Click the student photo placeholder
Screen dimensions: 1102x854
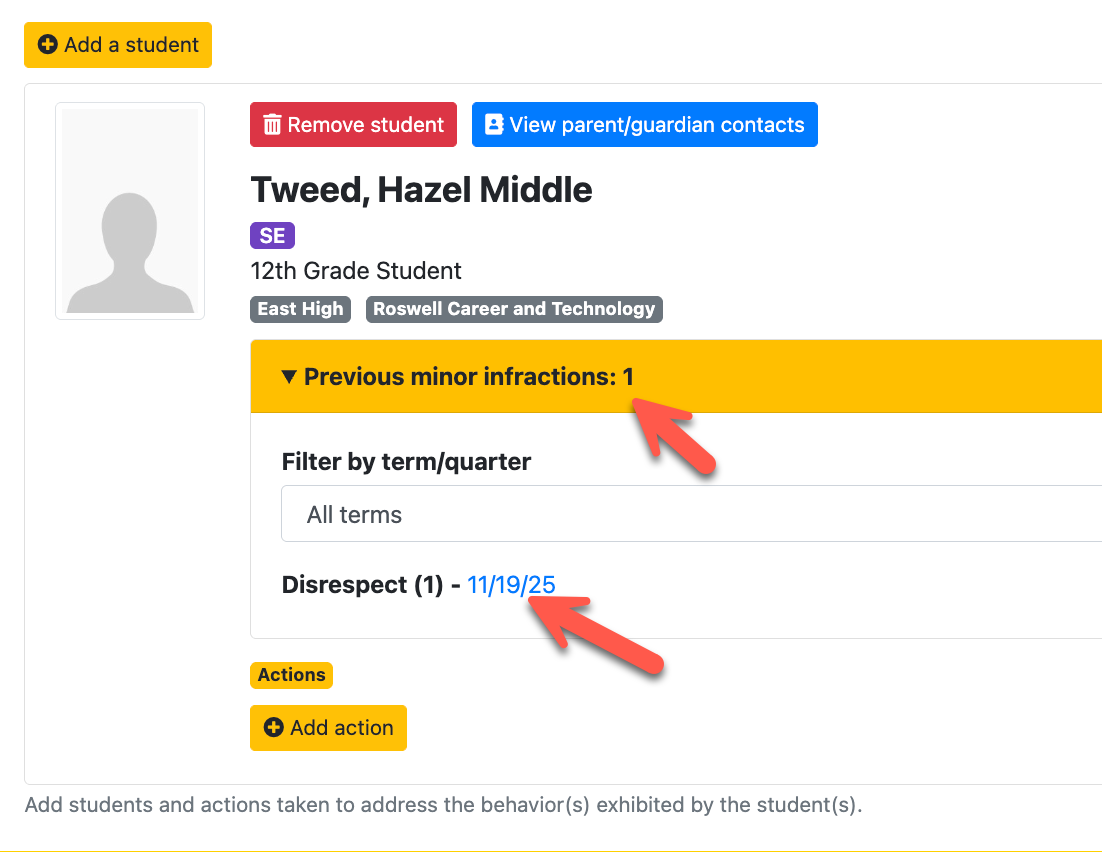(x=130, y=211)
